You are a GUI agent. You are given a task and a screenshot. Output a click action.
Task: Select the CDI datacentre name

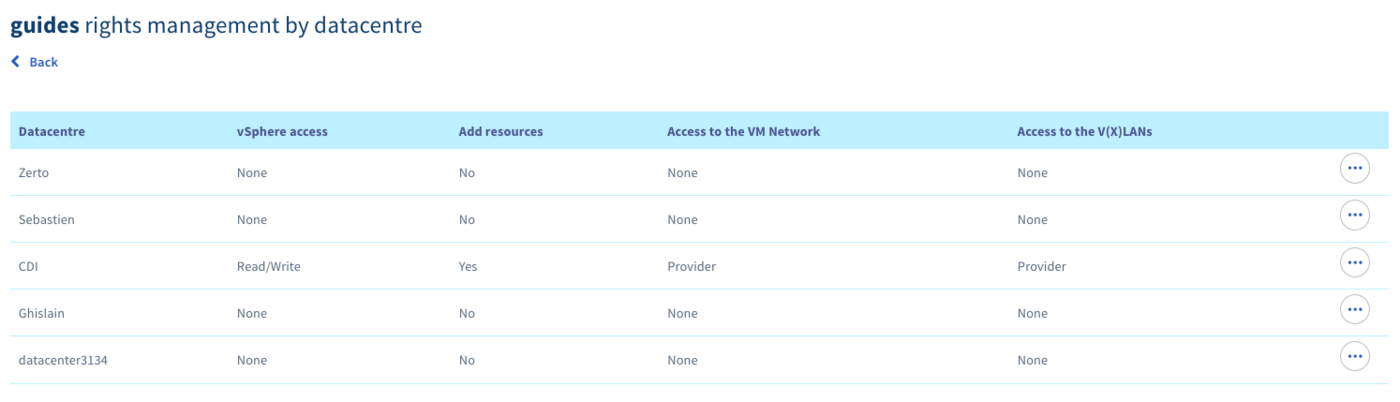tap(29, 267)
